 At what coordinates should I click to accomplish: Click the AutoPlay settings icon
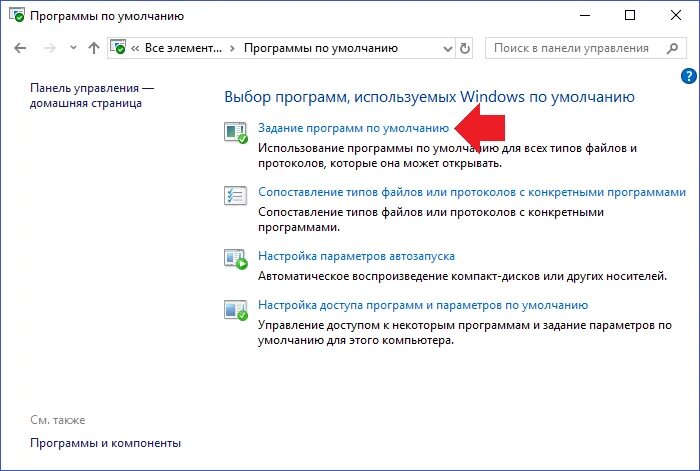tap(236, 259)
